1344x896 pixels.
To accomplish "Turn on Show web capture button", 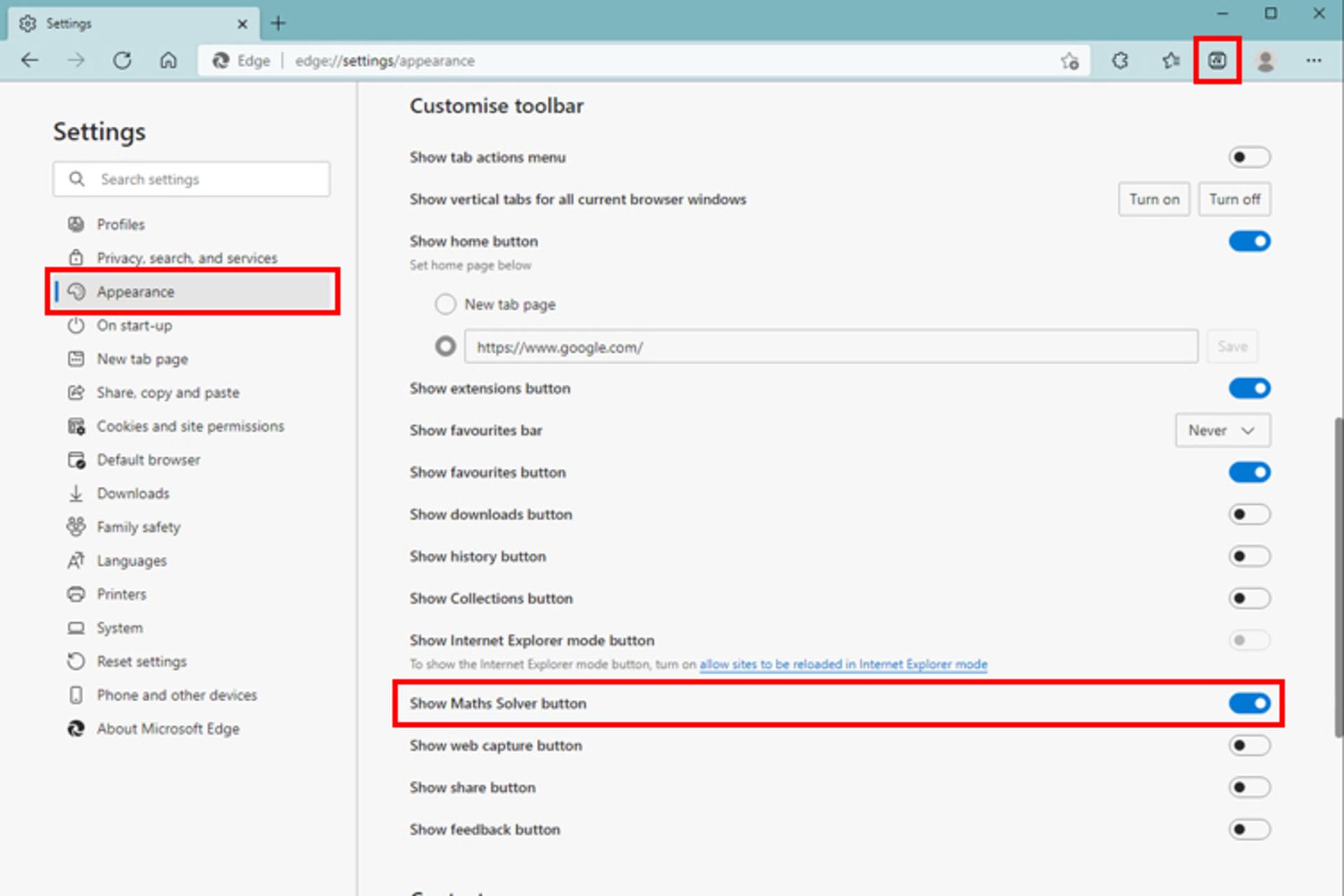I will click(1249, 745).
